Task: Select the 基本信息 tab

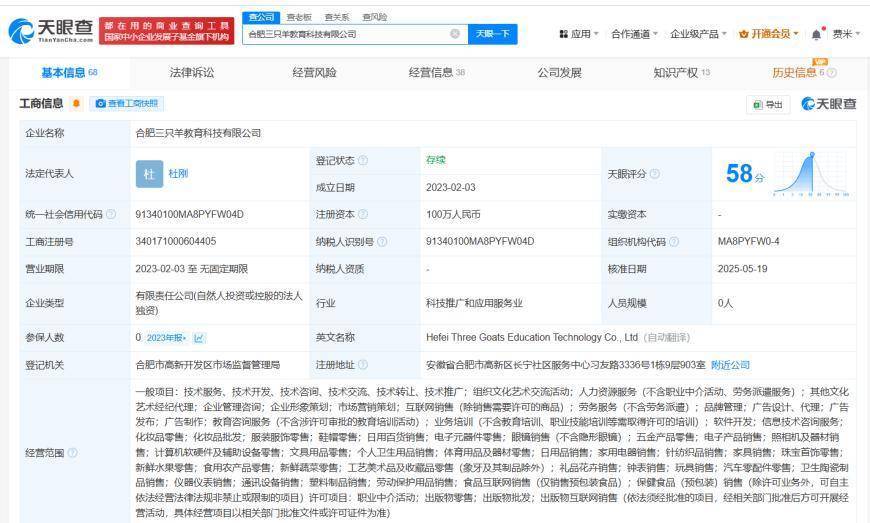Action: [x=69, y=73]
